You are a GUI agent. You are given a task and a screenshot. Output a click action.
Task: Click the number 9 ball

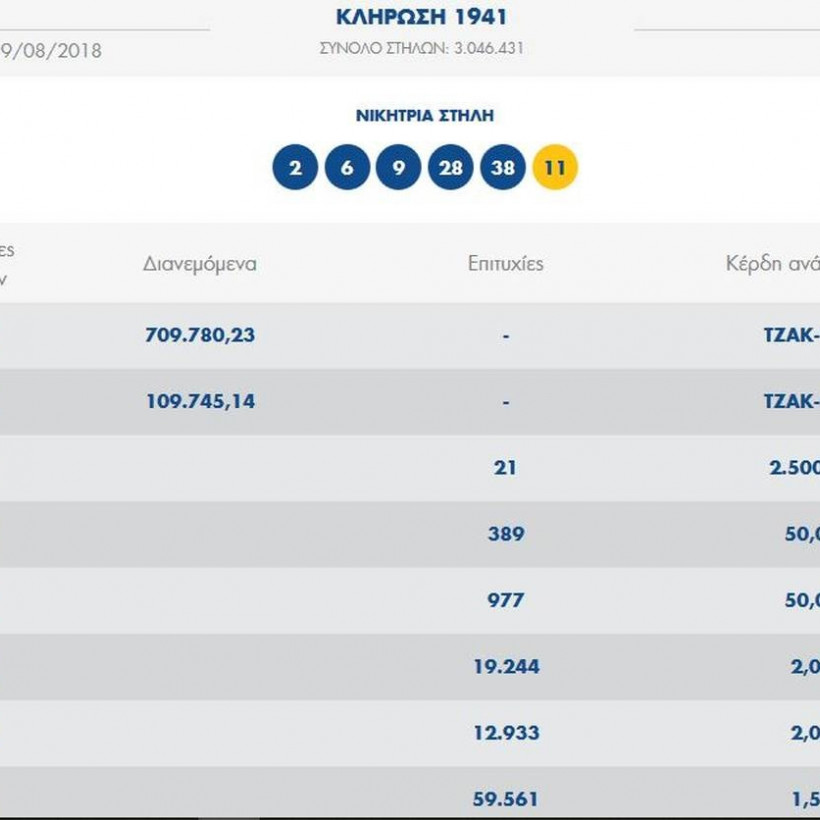[x=399, y=168]
